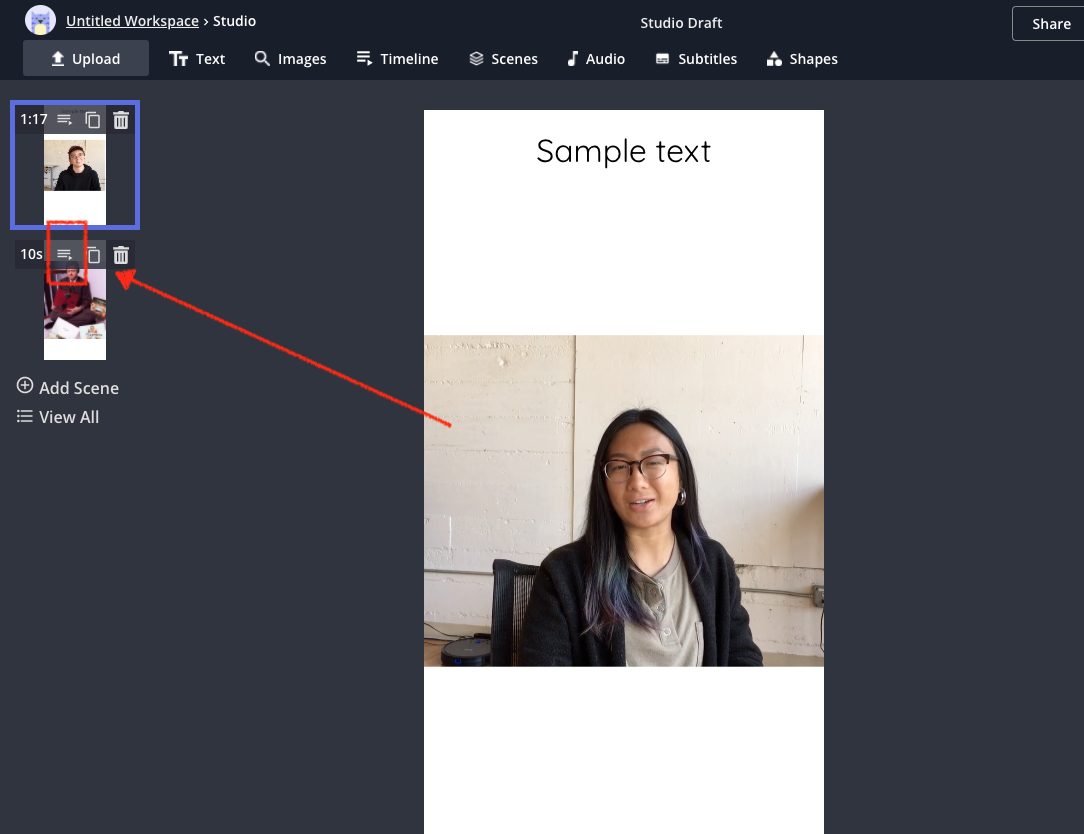
Task: Open the Subtitles tool
Action: click(x=696, y=59)
